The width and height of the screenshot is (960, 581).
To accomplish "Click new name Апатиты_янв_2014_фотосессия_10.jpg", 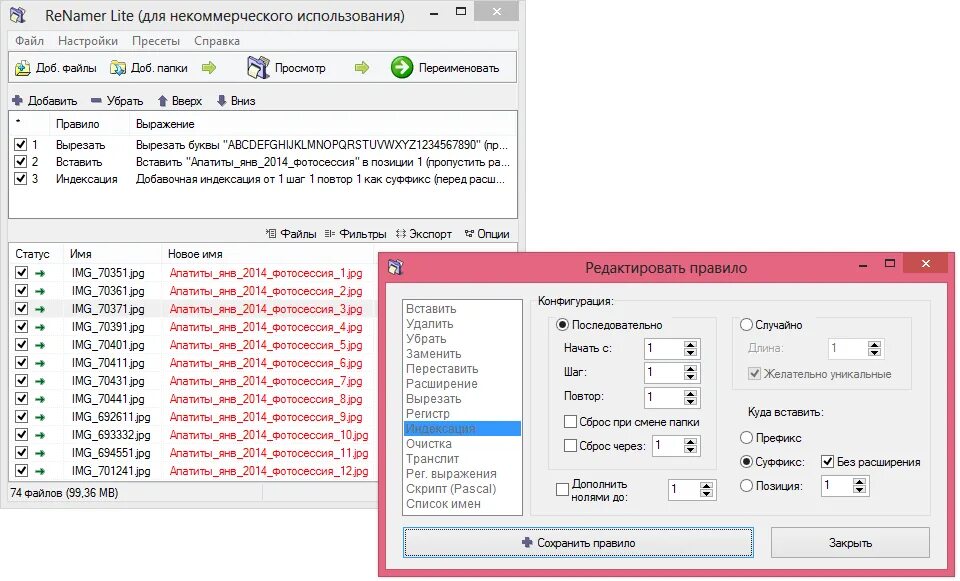I will (269, 435).
